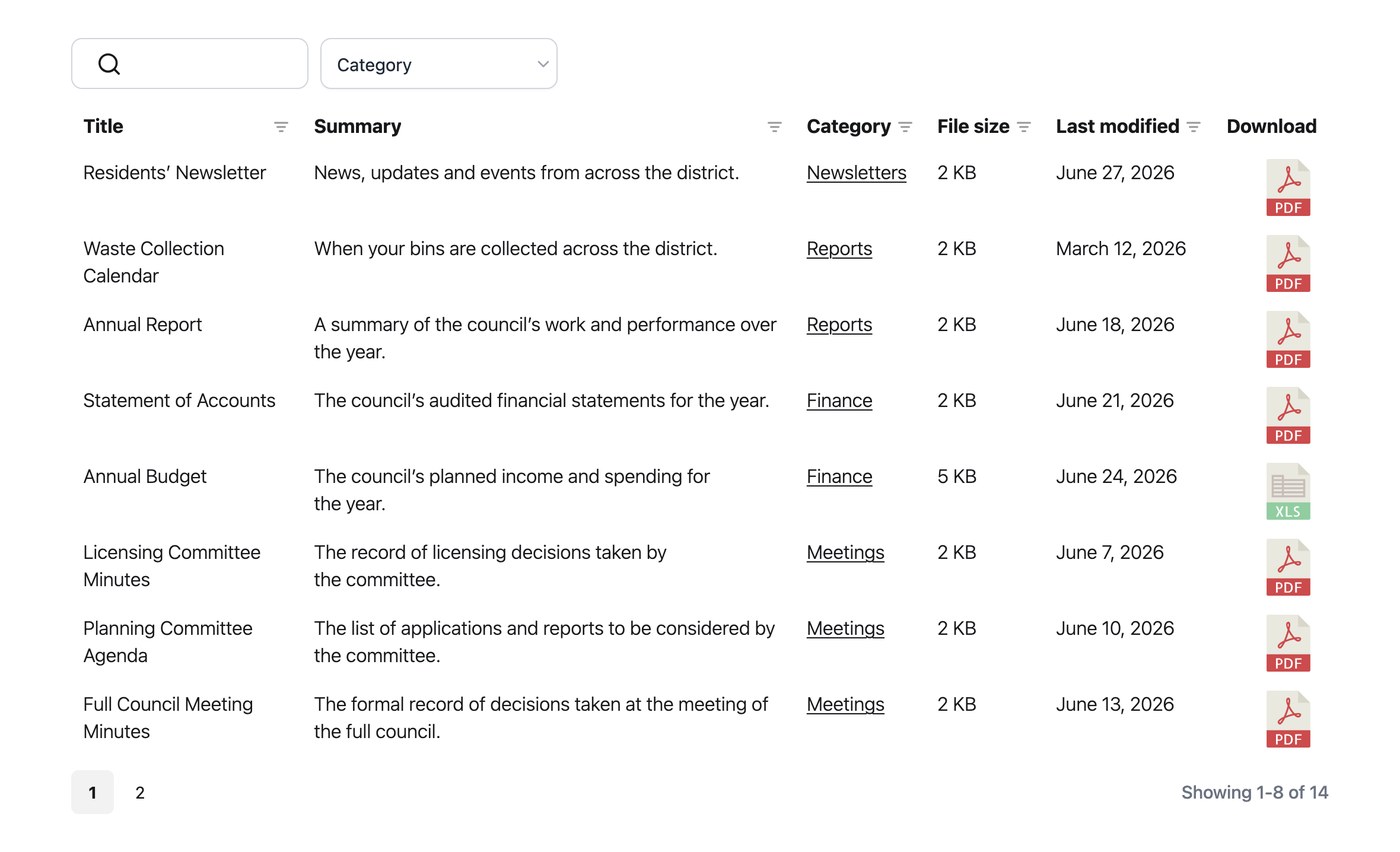Select the Annual Budget title
Image resolution: width=1400 pixels, height=852 pixels.
coord(145,477)
